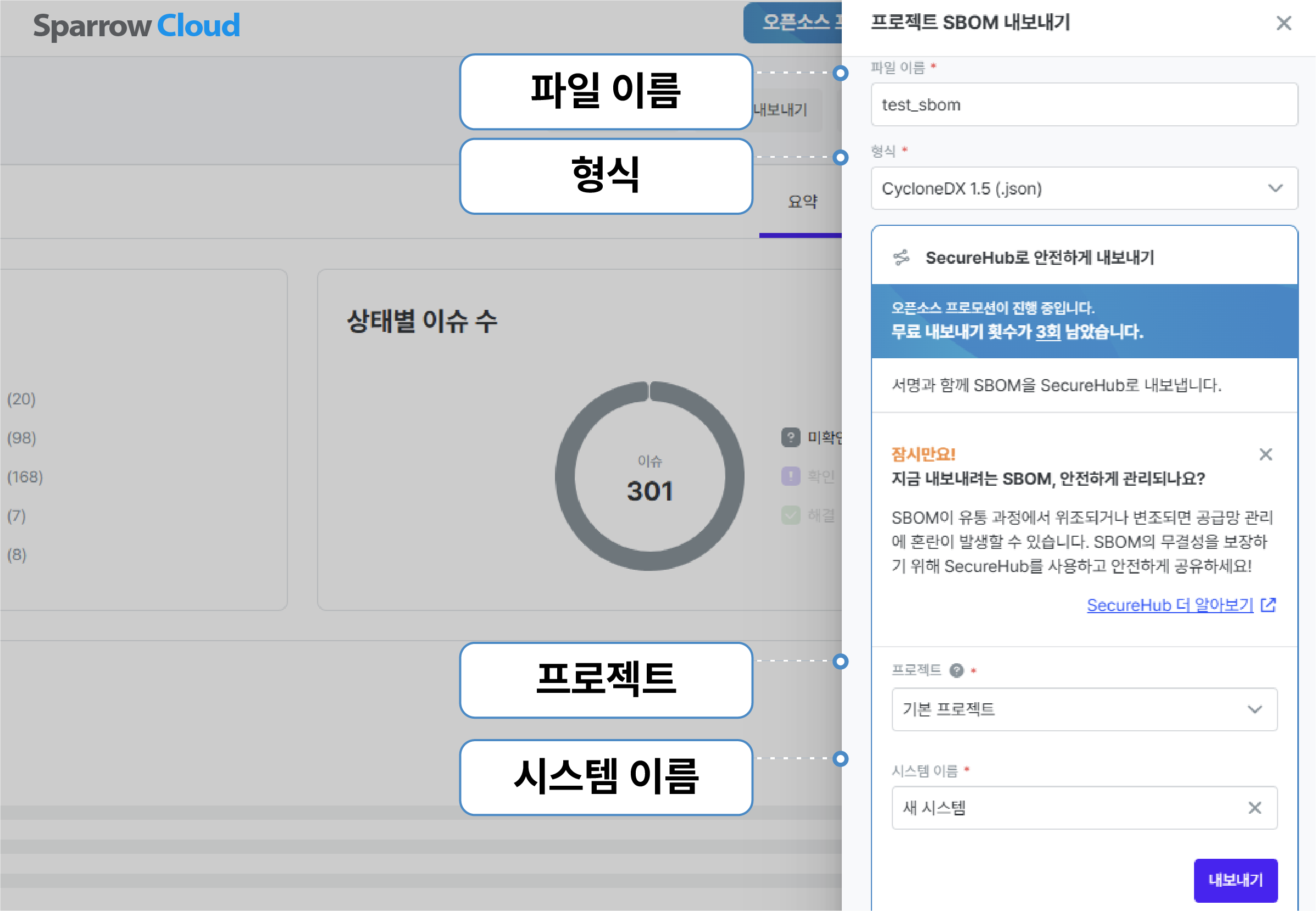1316x911 pixels.
Task: Click the 미확인 status legend icon
Action: [790, 437]
